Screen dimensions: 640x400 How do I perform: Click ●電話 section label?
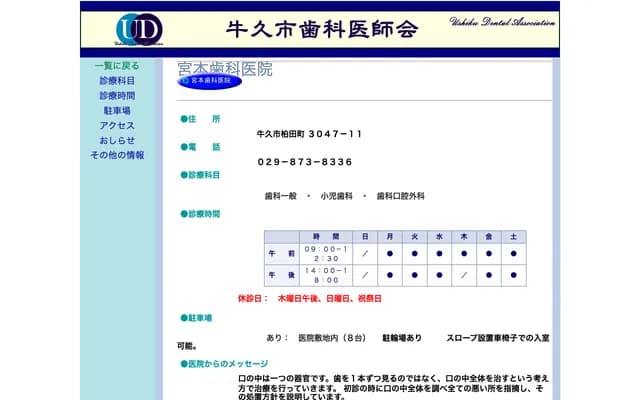point(200,147)
